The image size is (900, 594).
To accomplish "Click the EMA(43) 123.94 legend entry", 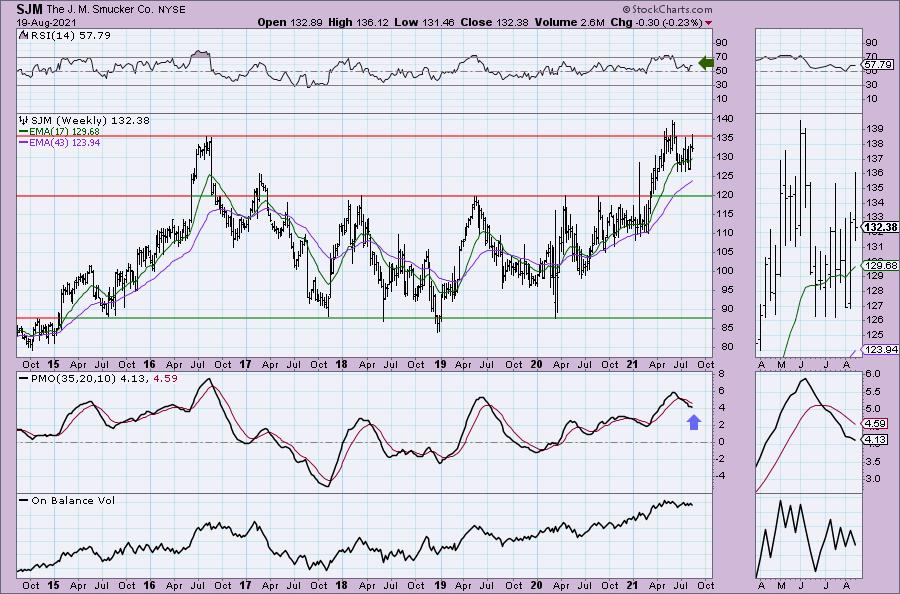I will (64, 142).
